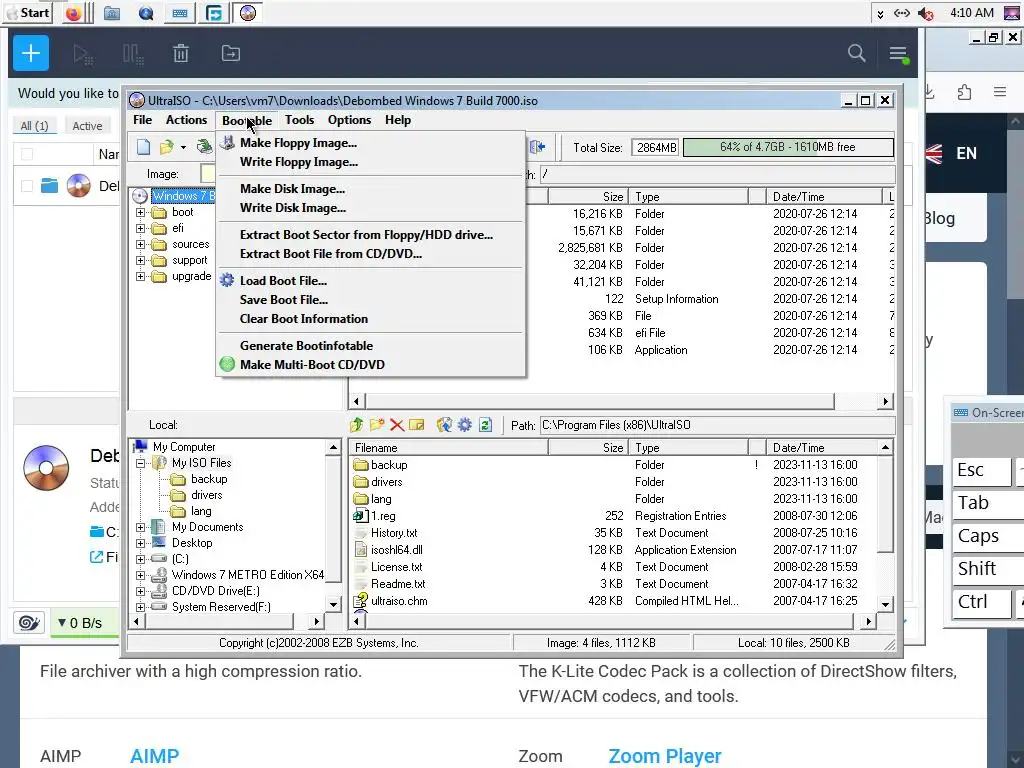1024x768 pixels.
Task: Open the File menu in UltraISO
Action: click(x=142, y=120)
